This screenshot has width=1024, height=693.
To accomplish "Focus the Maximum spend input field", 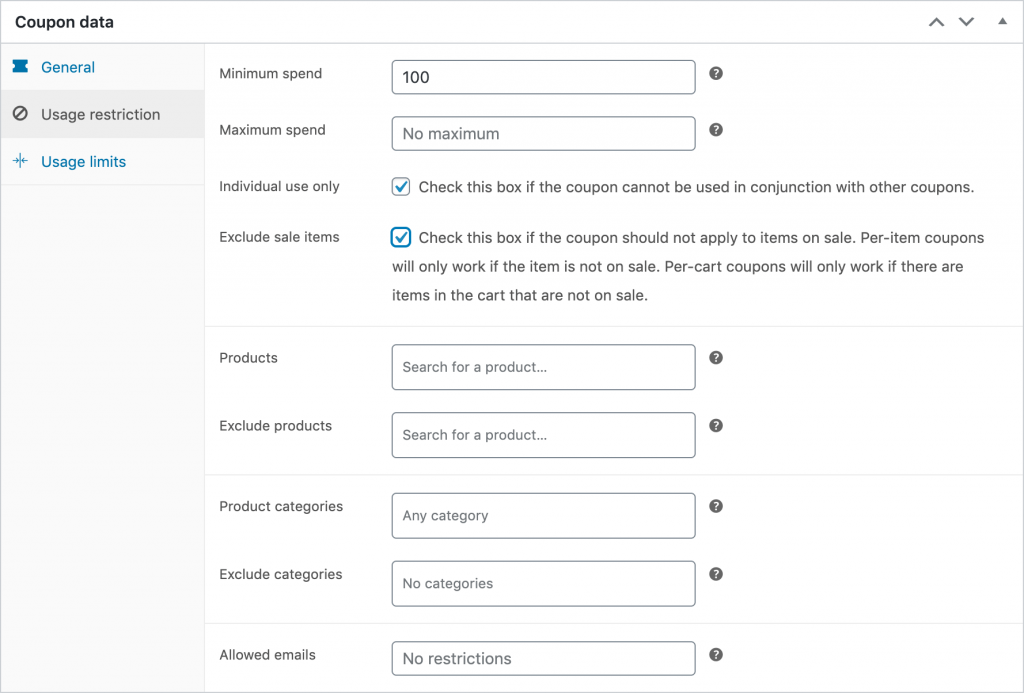I will pyautogui.click(x=543, y=133).
